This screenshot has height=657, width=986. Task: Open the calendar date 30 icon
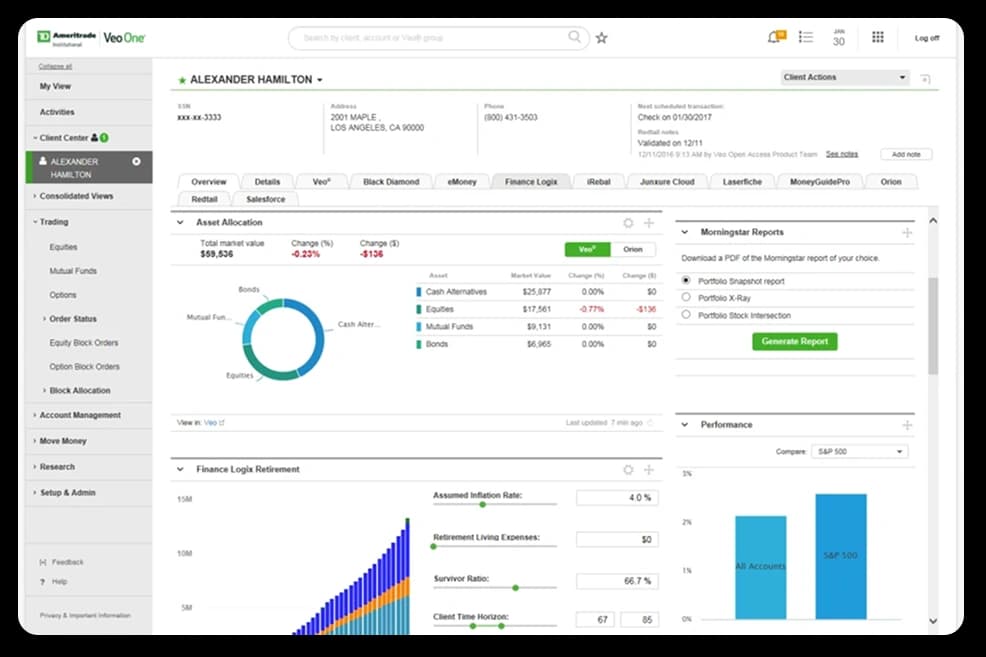(x=839, y=38)
